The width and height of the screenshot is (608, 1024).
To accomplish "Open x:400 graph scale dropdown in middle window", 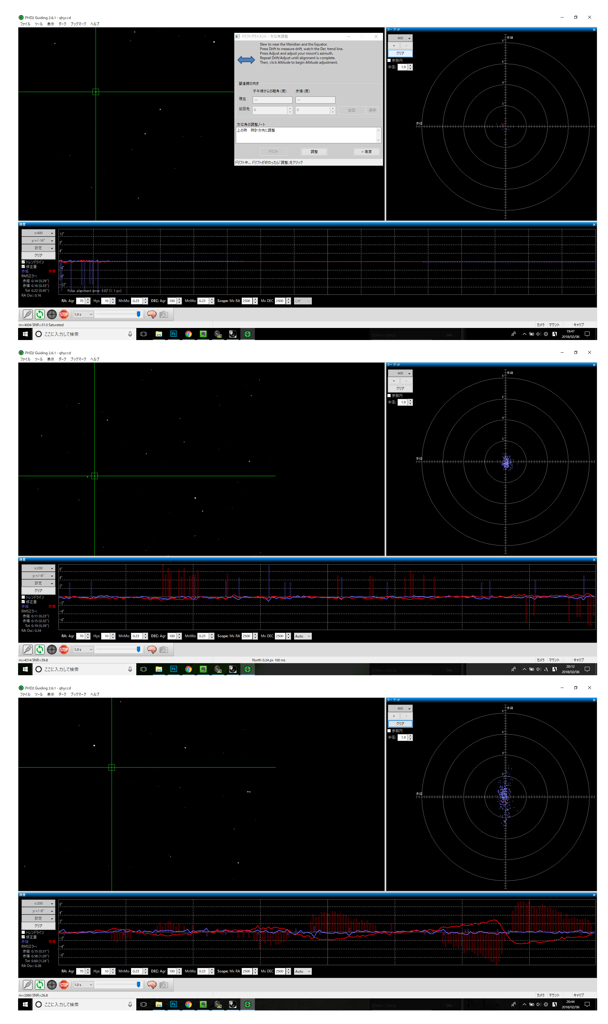I will click(x=38, y=568).
